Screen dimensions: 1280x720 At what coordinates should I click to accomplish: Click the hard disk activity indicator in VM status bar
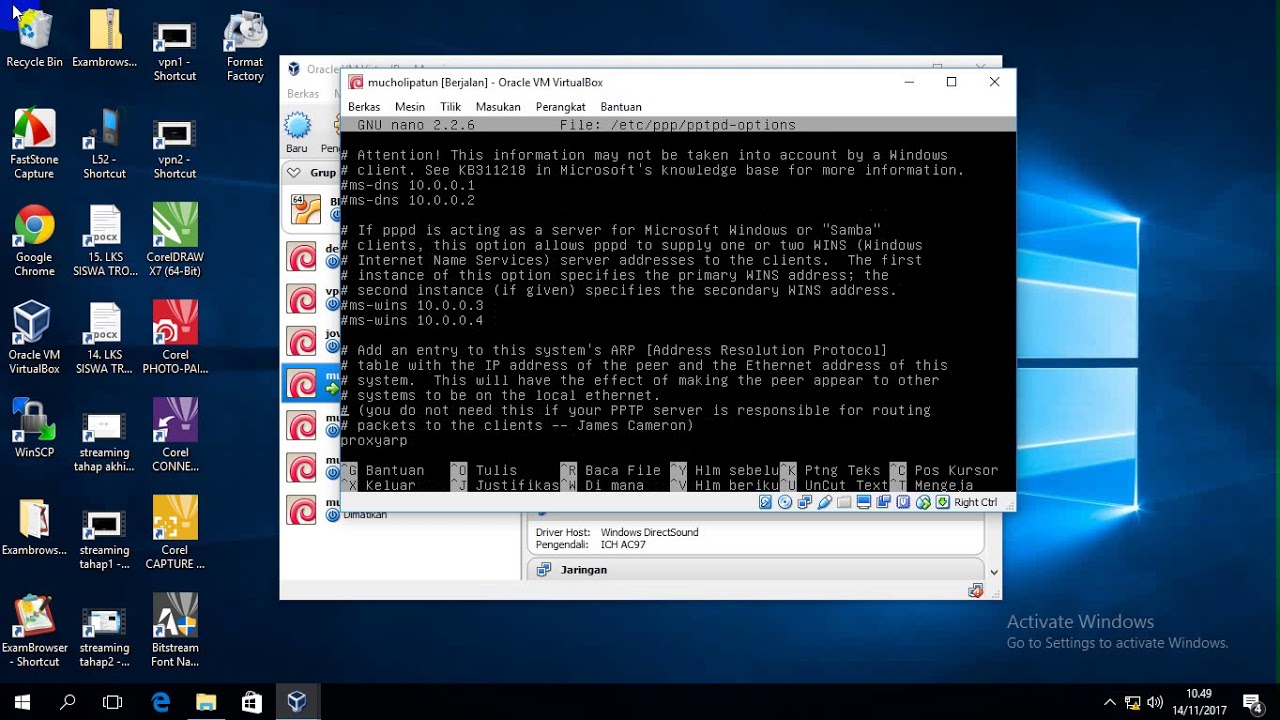pyautogui.click(x=766, y=502)
